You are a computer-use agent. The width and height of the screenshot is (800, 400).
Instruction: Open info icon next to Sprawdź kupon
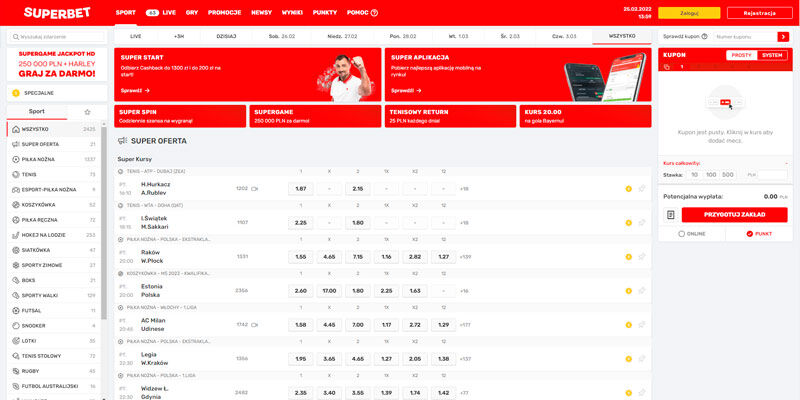click(705, 37)
